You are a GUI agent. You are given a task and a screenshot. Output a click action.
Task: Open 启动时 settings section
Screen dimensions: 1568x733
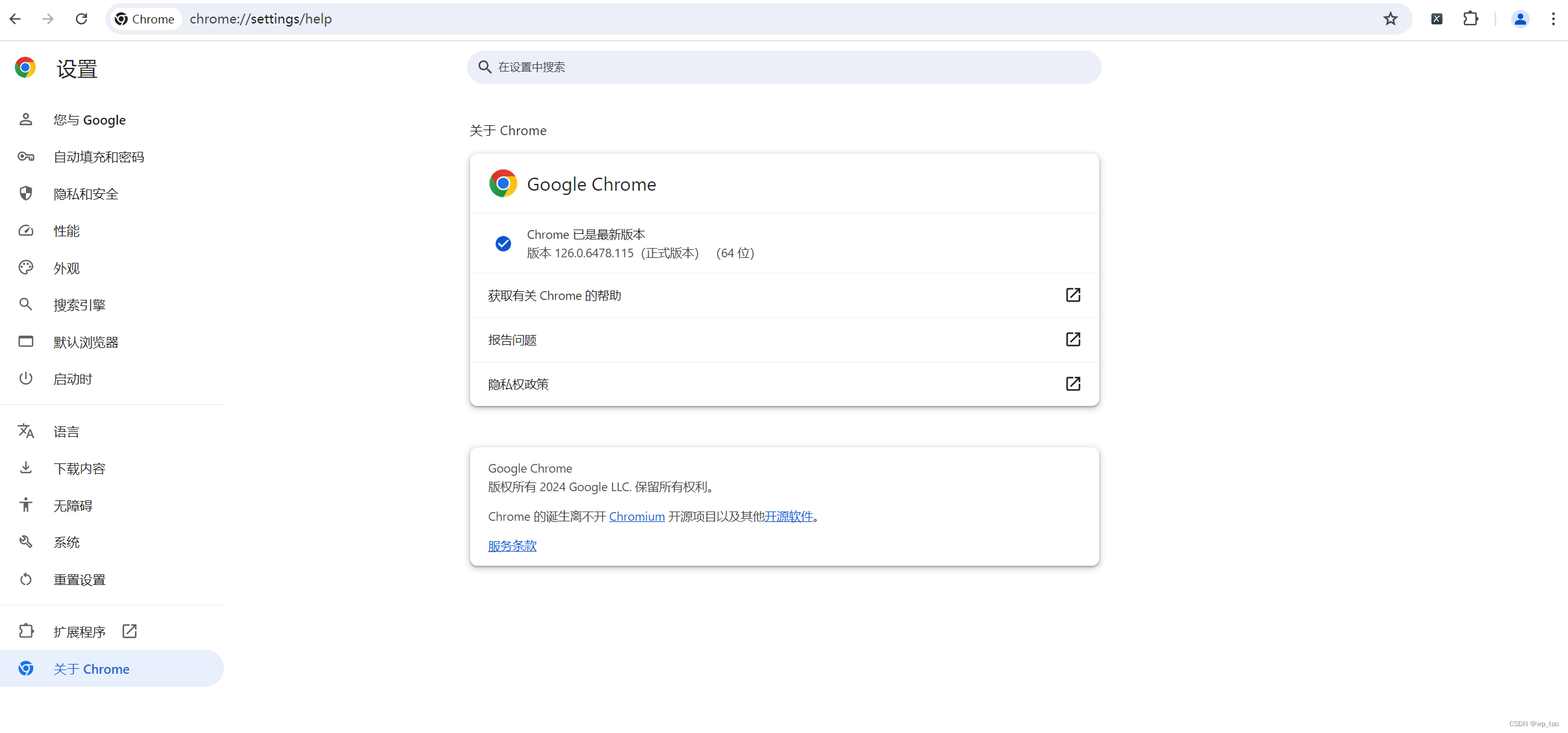point(112,379)
